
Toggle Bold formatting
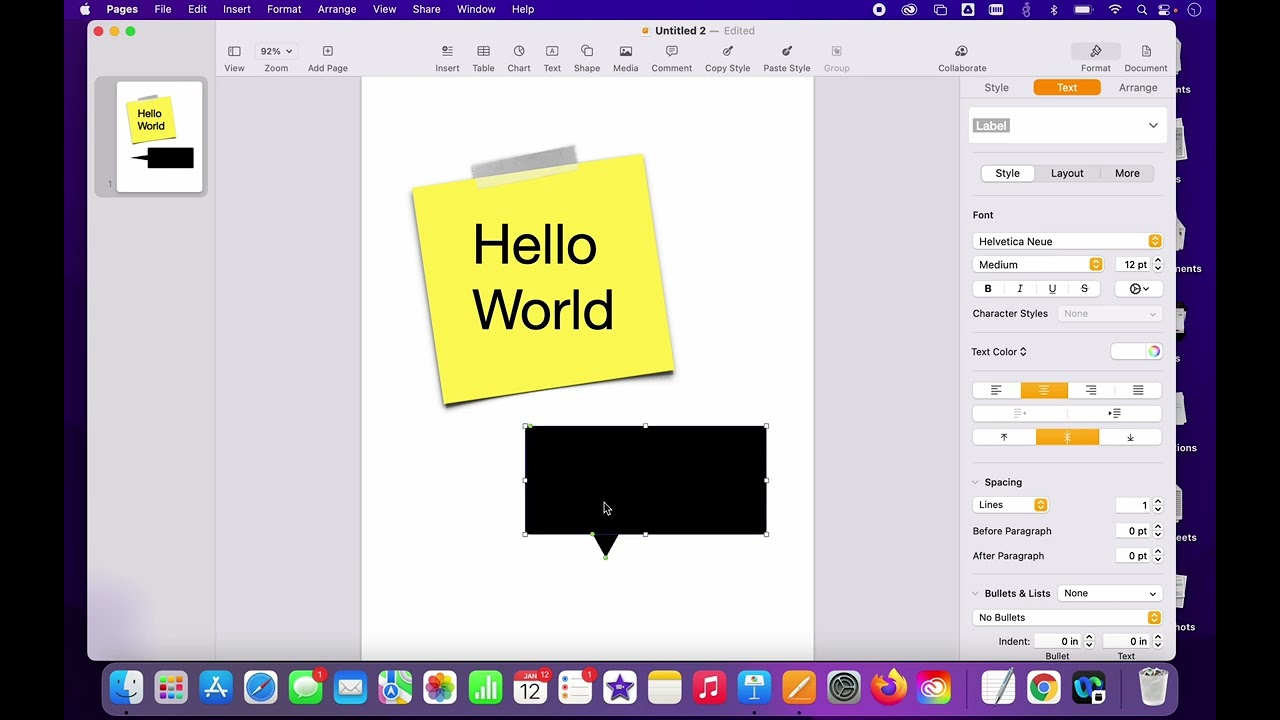988,289
